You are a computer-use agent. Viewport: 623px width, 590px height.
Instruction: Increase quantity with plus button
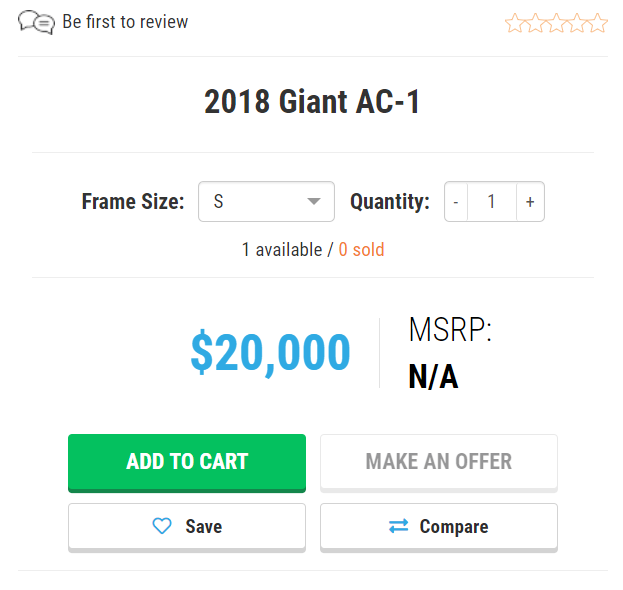click(530, 201)
